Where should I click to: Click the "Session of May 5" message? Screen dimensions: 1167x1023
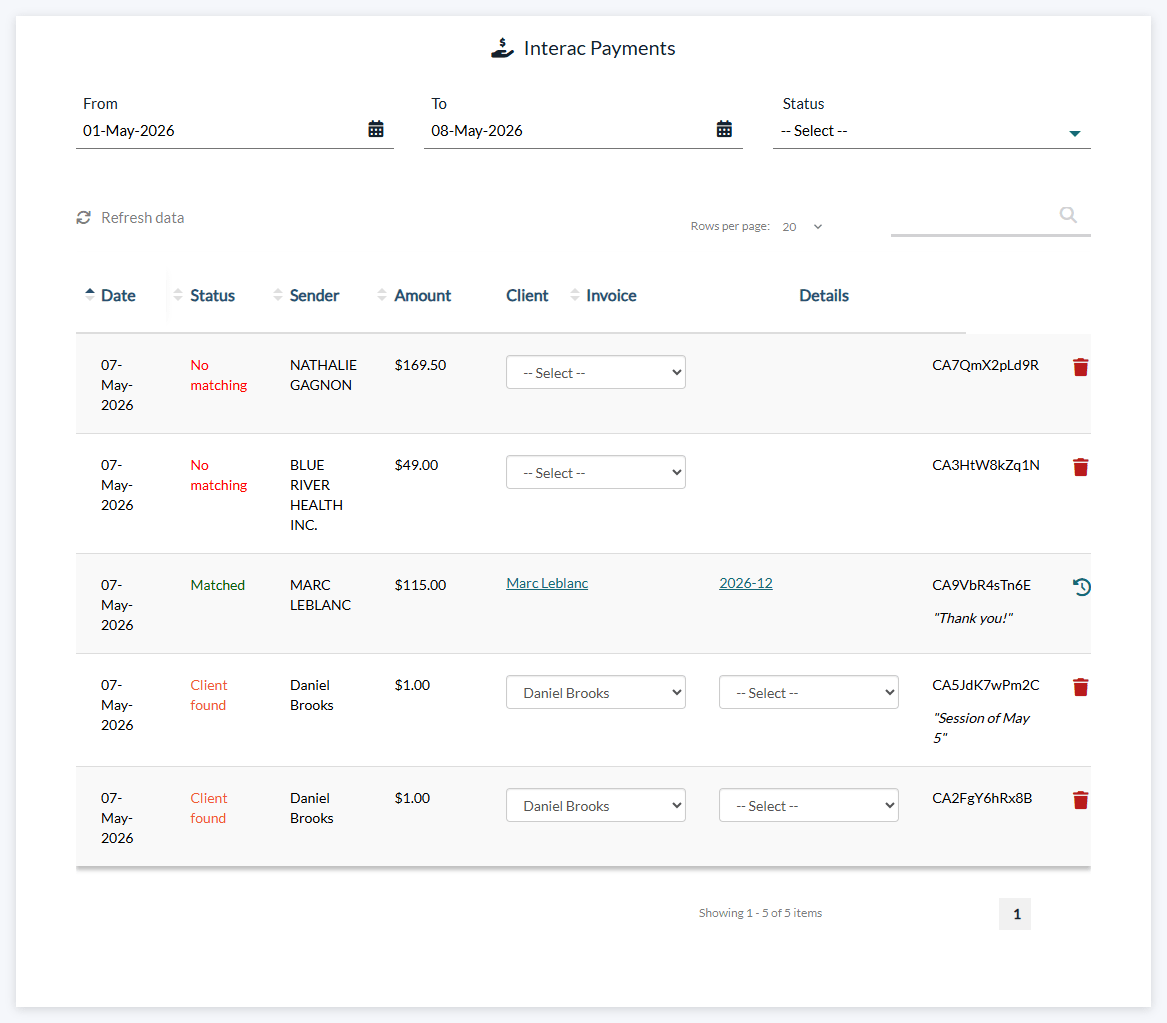pyautogui.click(x=982, y=728)
